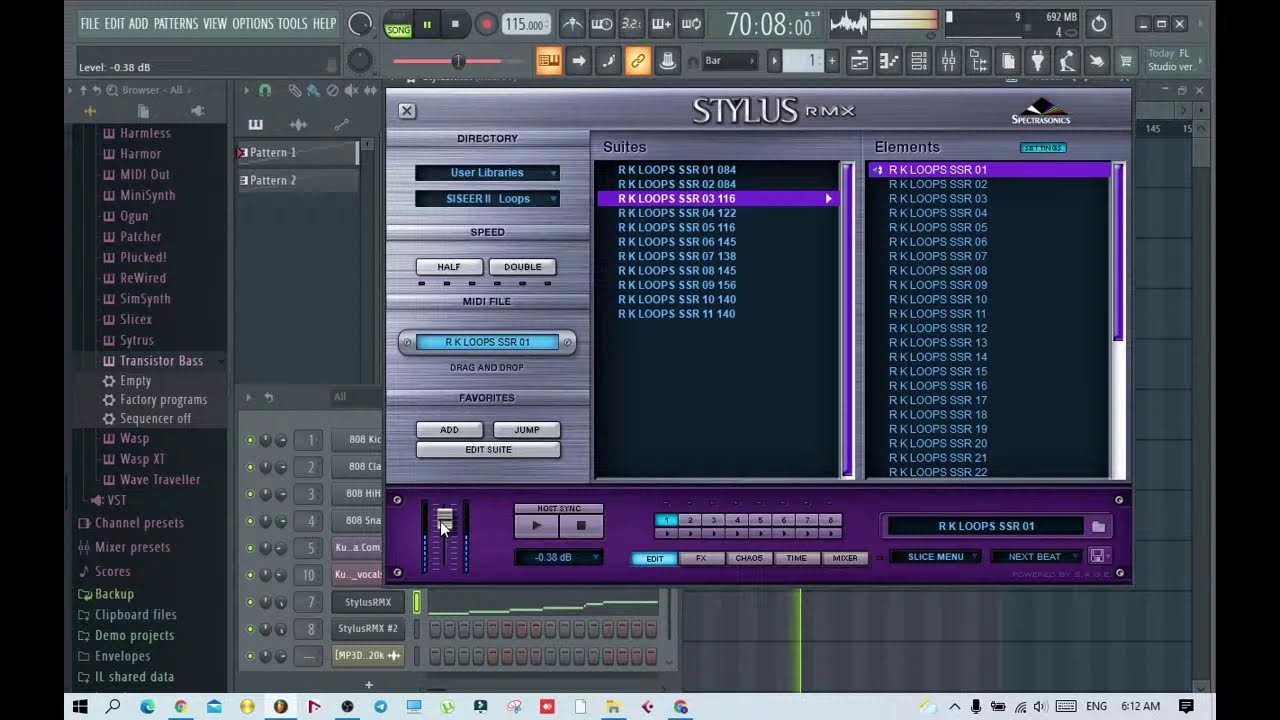Open Sytrus presets in browser
The width and height of the screenshot is (1280, 720).
tap(137, 340)
